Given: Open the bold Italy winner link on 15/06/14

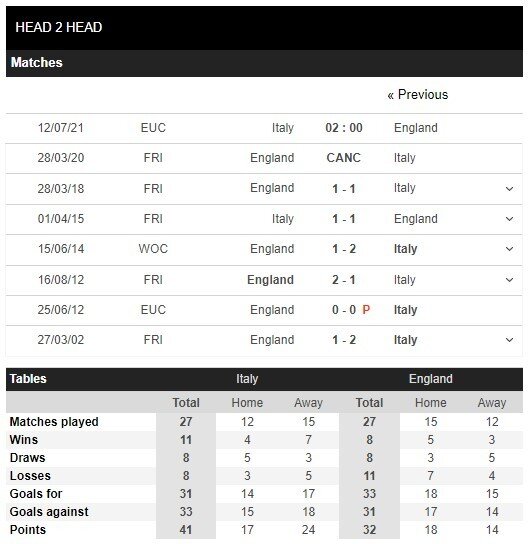Looking at the screenshot, I should tap(405, 249).
